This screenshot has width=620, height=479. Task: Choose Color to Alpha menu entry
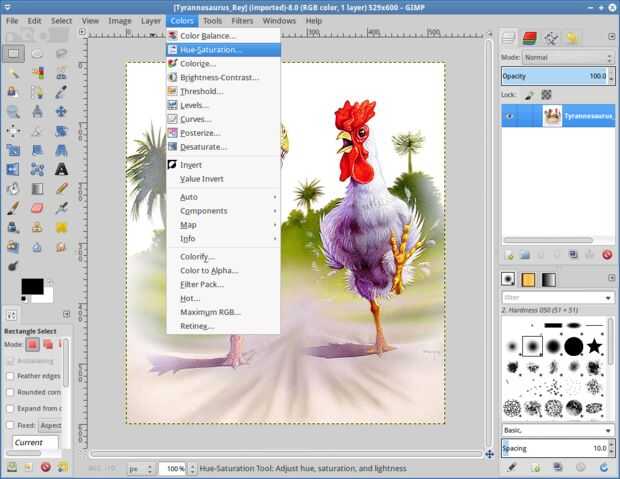[223, 271]
